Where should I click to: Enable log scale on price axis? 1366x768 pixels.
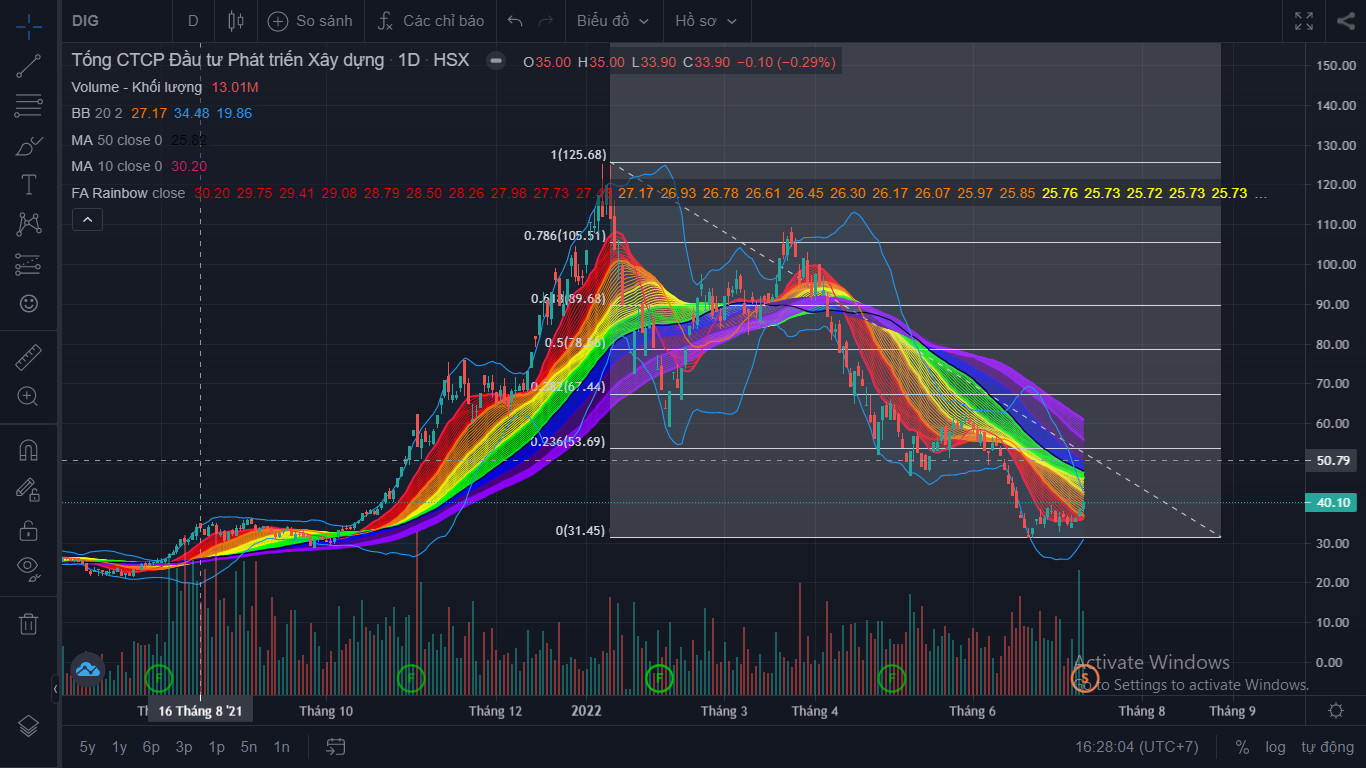(1275, 747)
